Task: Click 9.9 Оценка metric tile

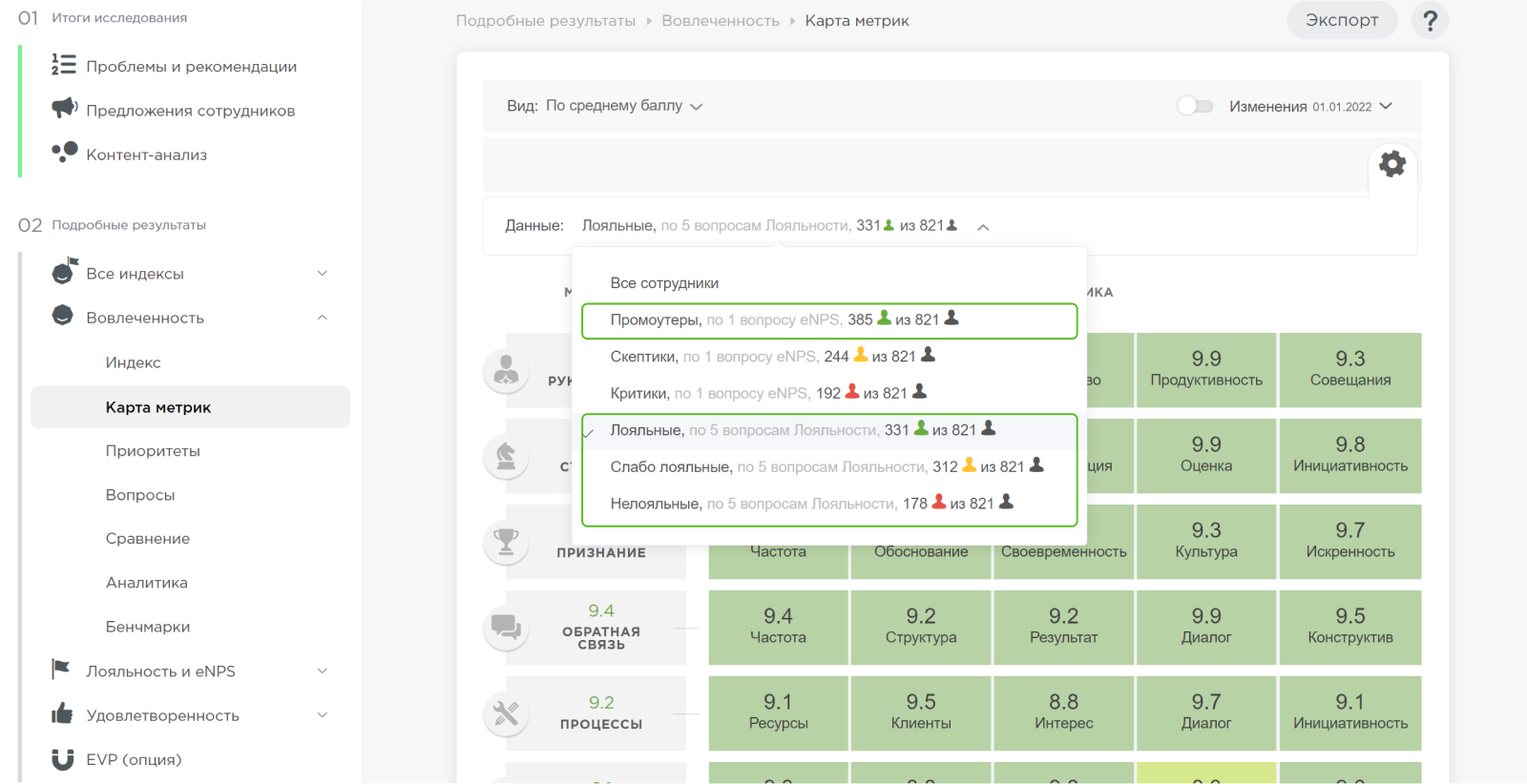Action: click(1206, 456)
